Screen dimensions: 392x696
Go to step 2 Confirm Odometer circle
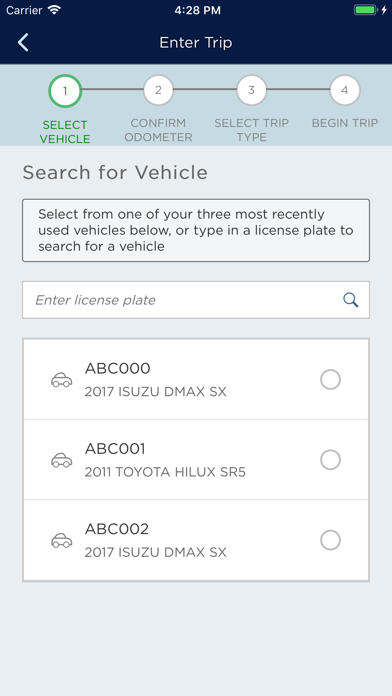[x=158, y=90]
